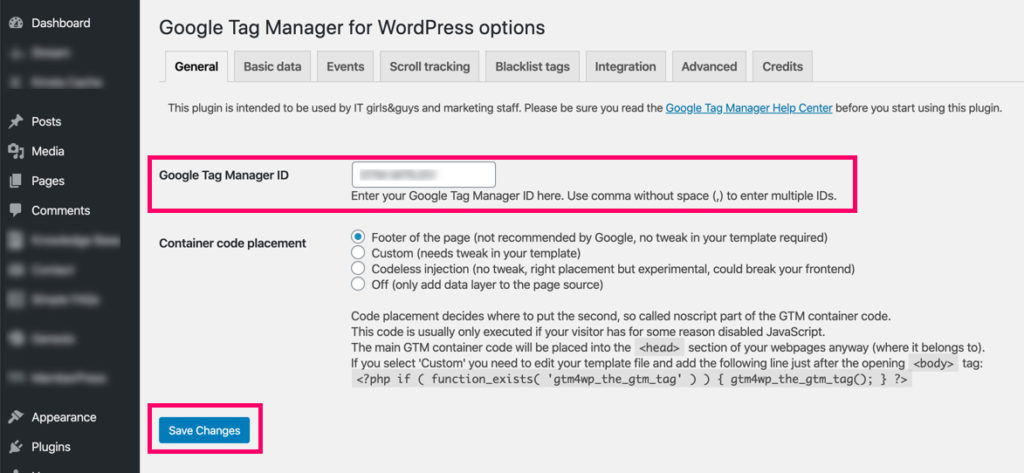Open the Scroll tracking tab
Image resolution: width=1024 pixels, height=473 pixels.
[x=430, y=67]
